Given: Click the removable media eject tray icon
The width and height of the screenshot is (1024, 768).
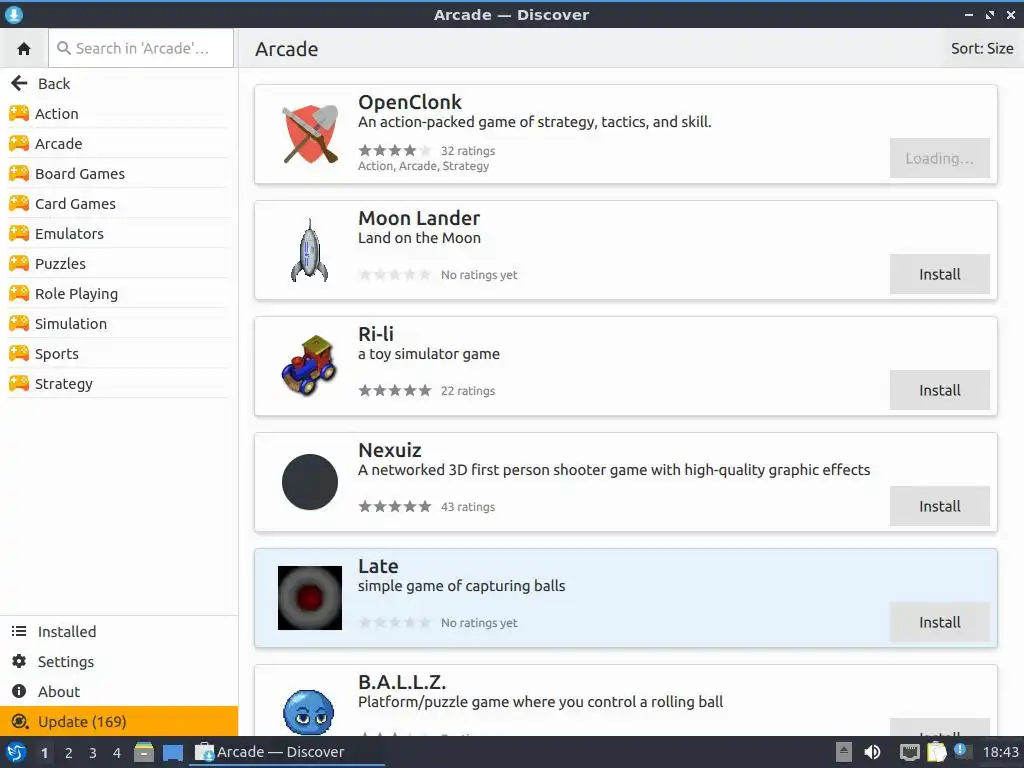Looking at the screenshot, I should 844,752.
